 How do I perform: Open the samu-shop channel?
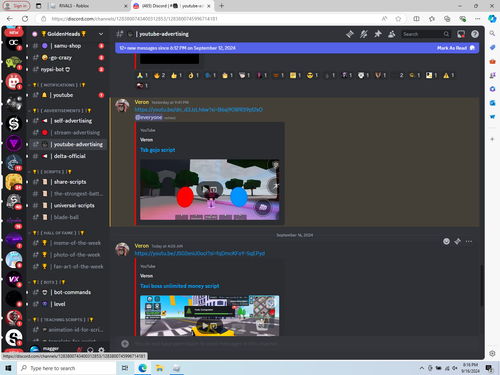click(x=68, y=46)
